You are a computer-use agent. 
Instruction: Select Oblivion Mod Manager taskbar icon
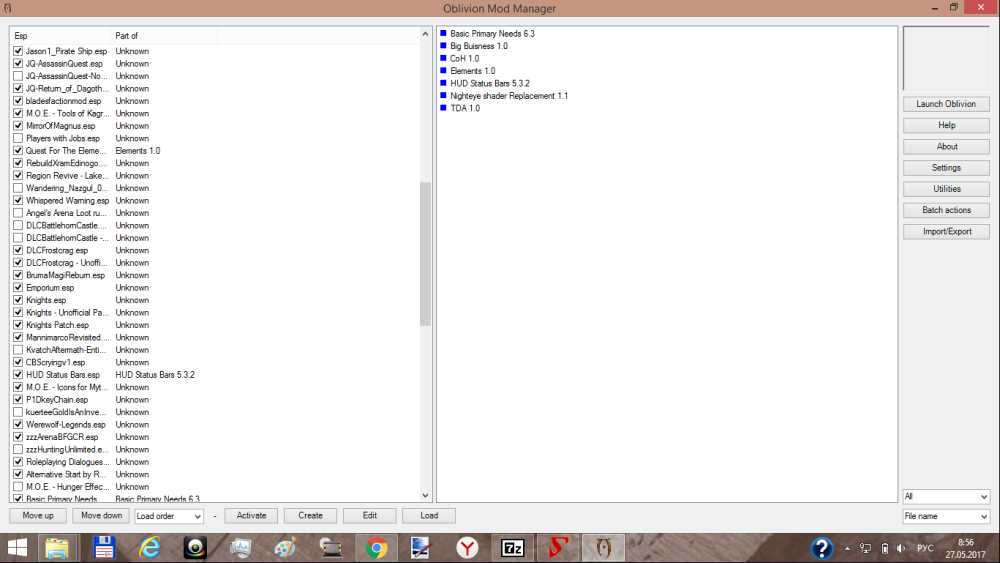click(603, 548)
